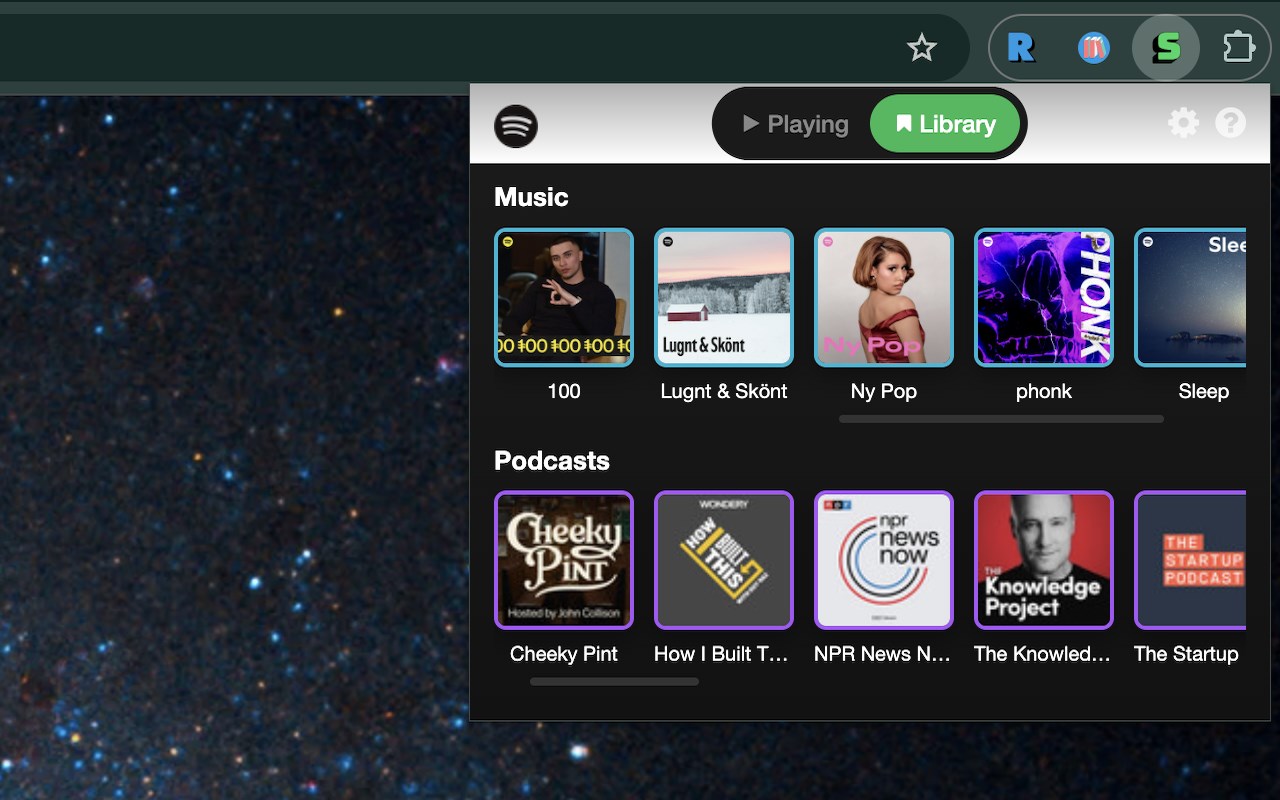The height and width of the screenshot is (800, 1280).
Task: Click the Music section heading
Action: click(x=531, y=197)
